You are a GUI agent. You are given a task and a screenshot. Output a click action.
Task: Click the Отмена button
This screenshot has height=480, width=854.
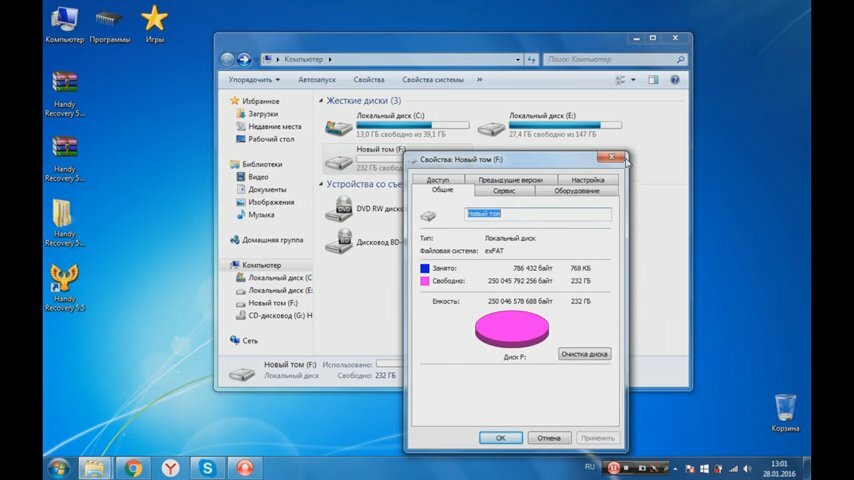[549, 438]
